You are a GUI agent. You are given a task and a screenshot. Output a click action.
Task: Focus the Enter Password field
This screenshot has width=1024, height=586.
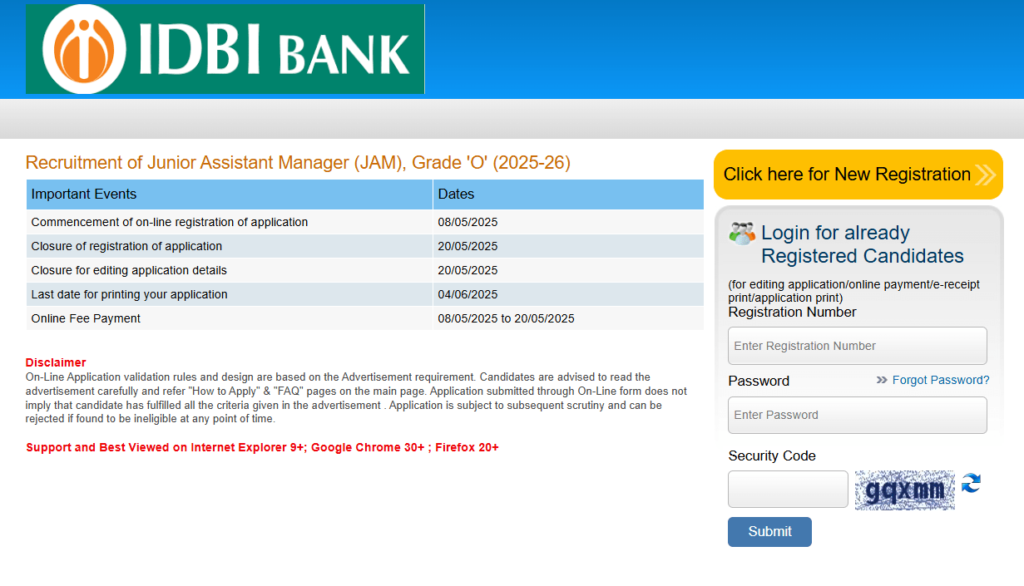[857, 415]
